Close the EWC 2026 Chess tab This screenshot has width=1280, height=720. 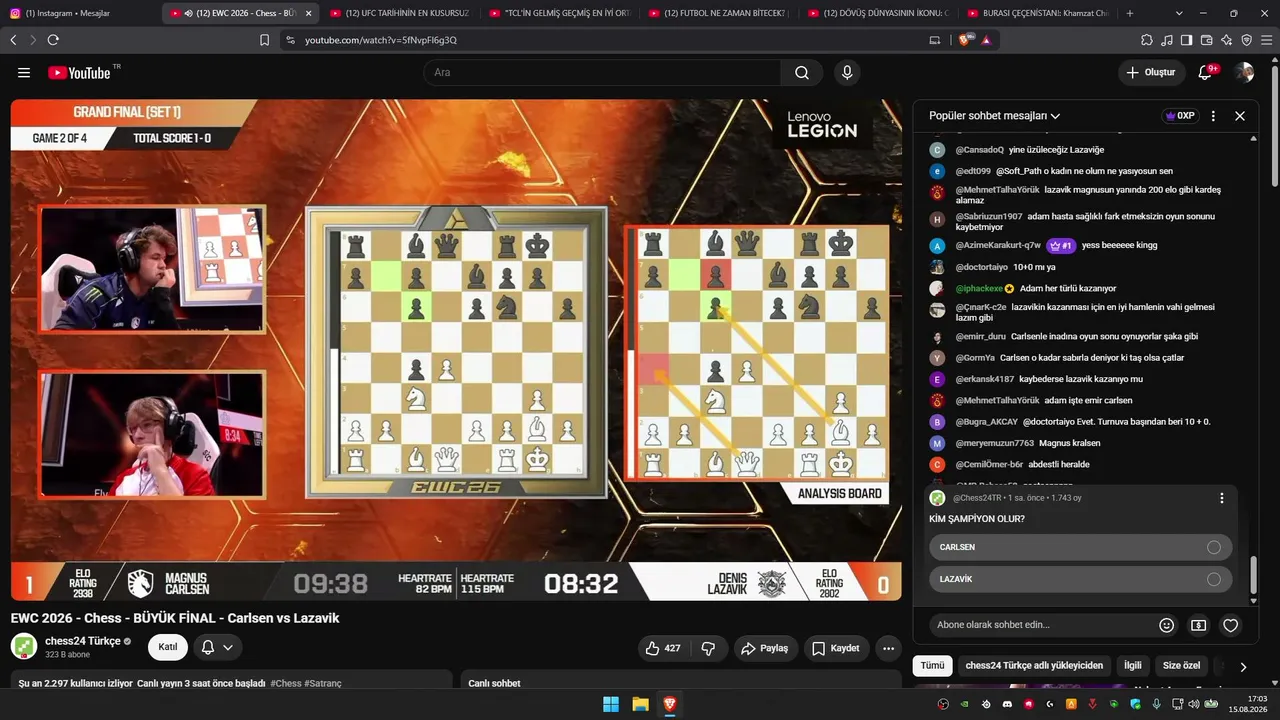[x=308, y=13]
